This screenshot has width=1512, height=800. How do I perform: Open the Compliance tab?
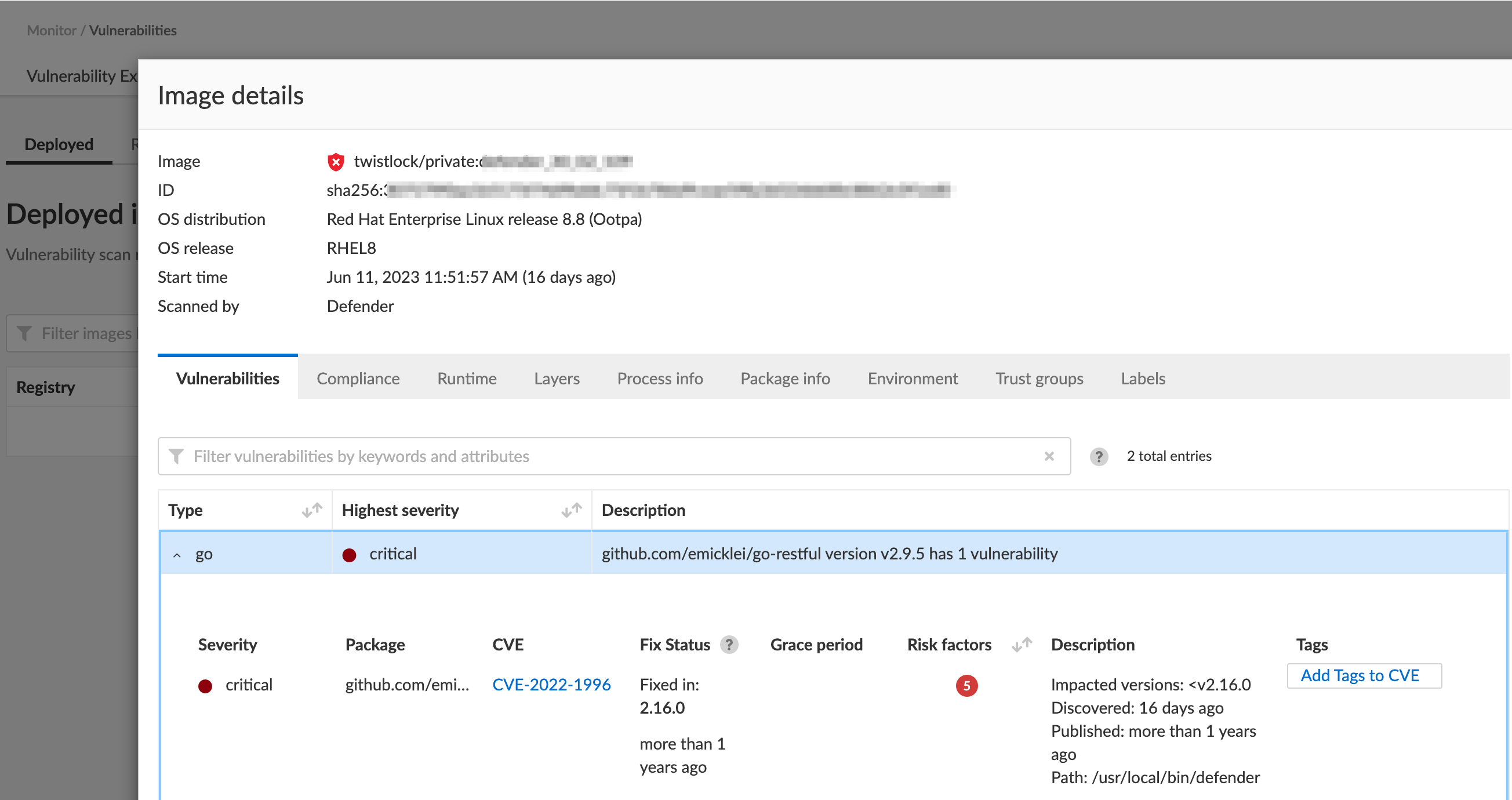358,379
